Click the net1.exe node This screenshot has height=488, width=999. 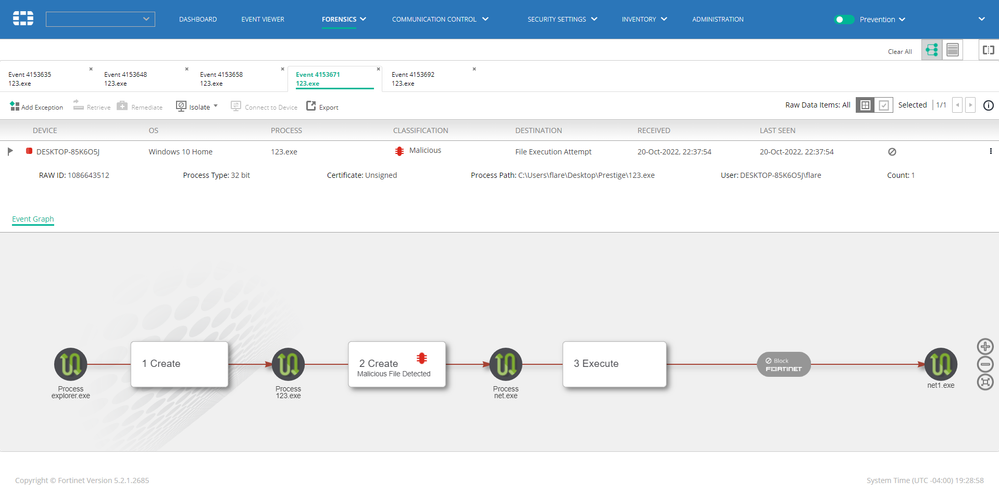[941, 364]
